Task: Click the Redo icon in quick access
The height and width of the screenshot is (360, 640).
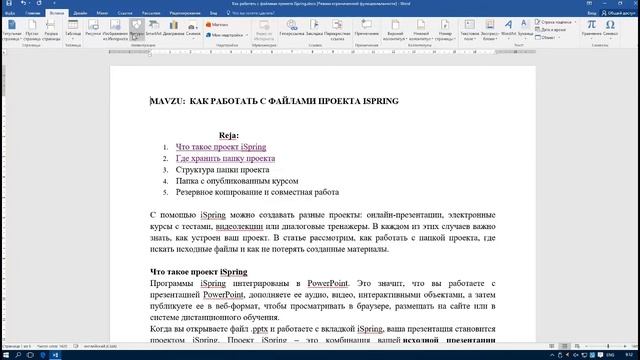Action: [39, 3]
